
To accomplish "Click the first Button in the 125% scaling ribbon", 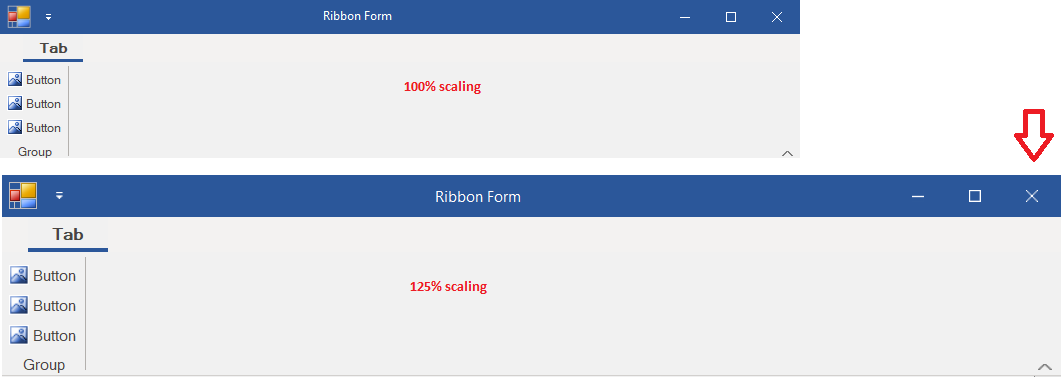I will [x=43, y=276].
